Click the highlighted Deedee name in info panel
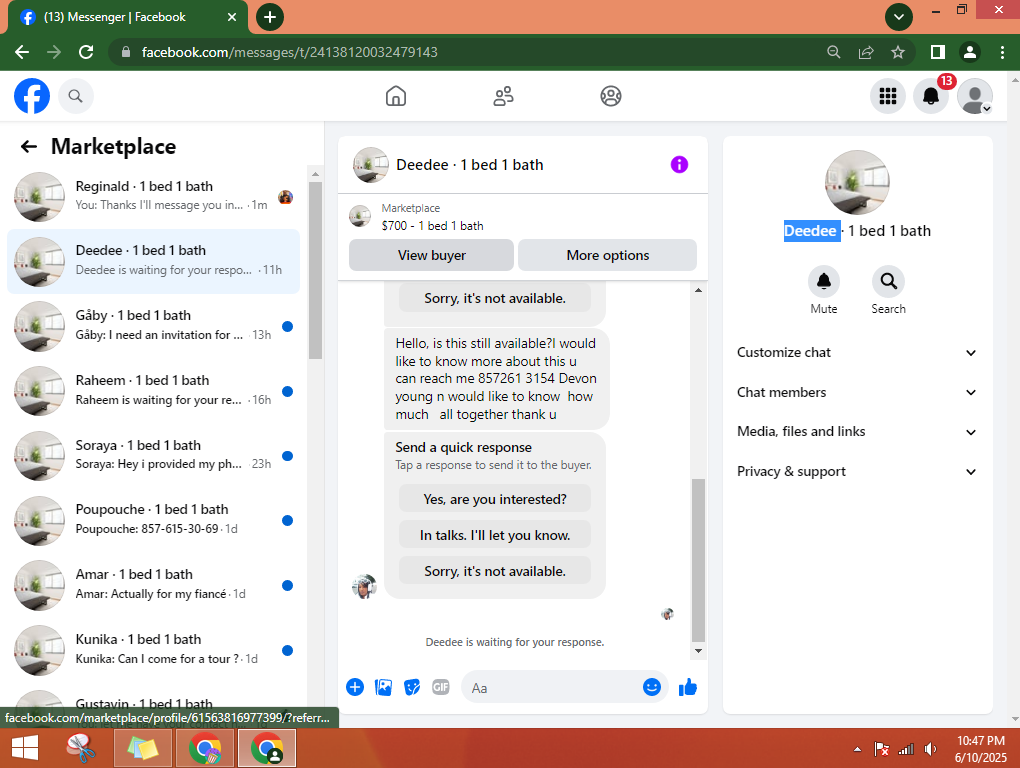 tap(811, 231)
